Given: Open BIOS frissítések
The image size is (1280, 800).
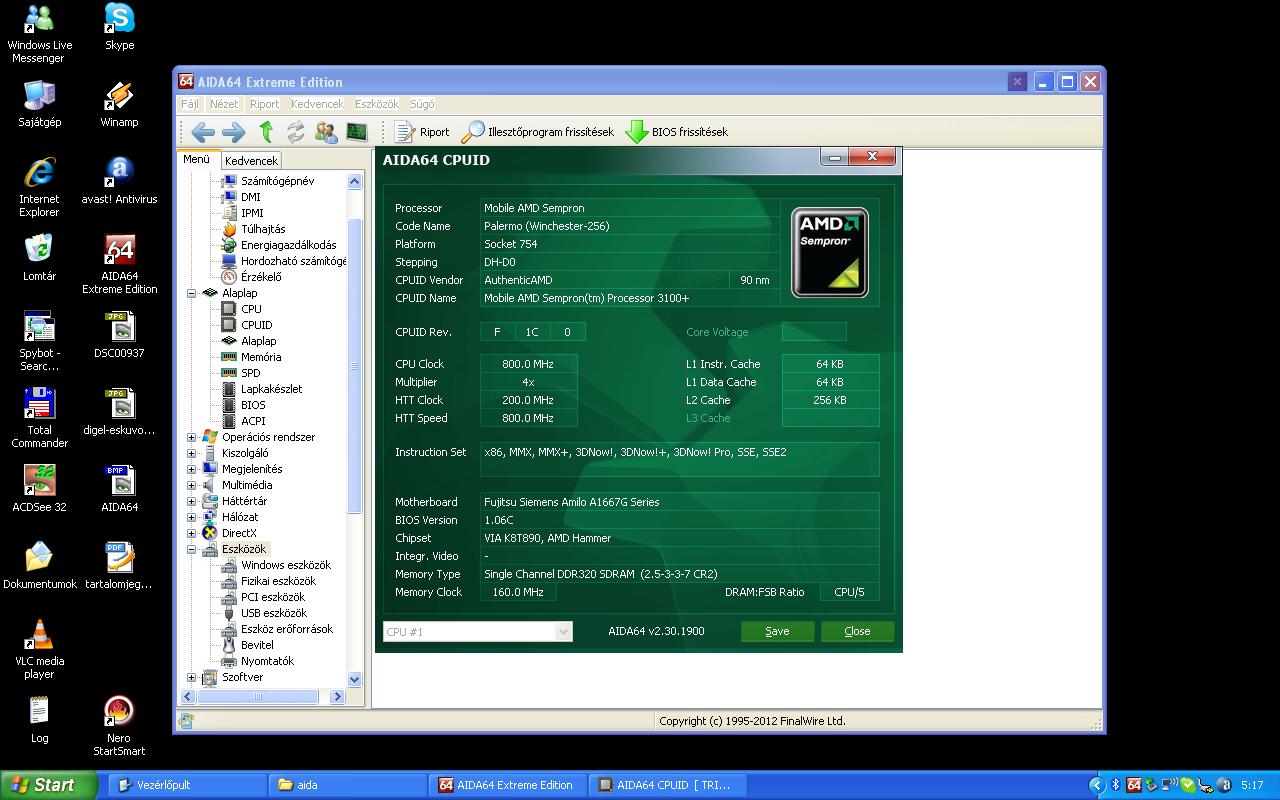Looking at the screenshot, I should tap(677, 132).
